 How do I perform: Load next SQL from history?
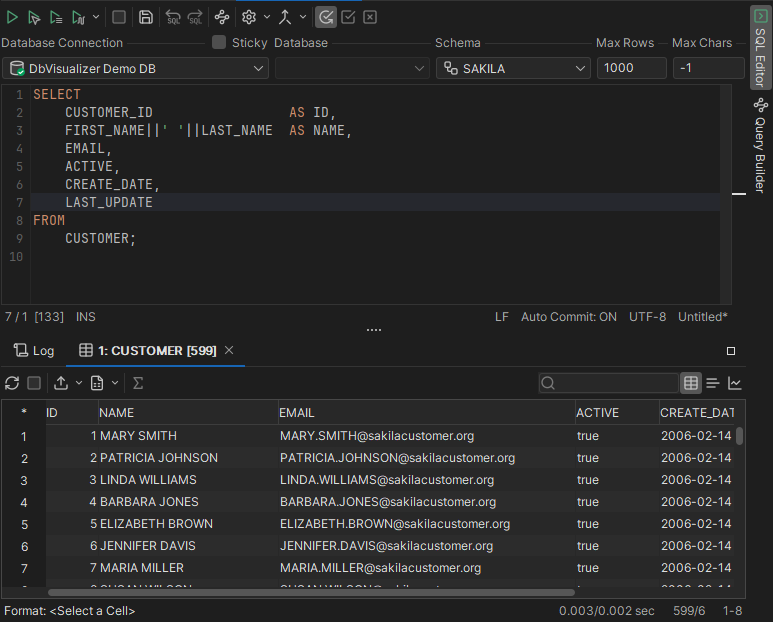tap(195, 18)
